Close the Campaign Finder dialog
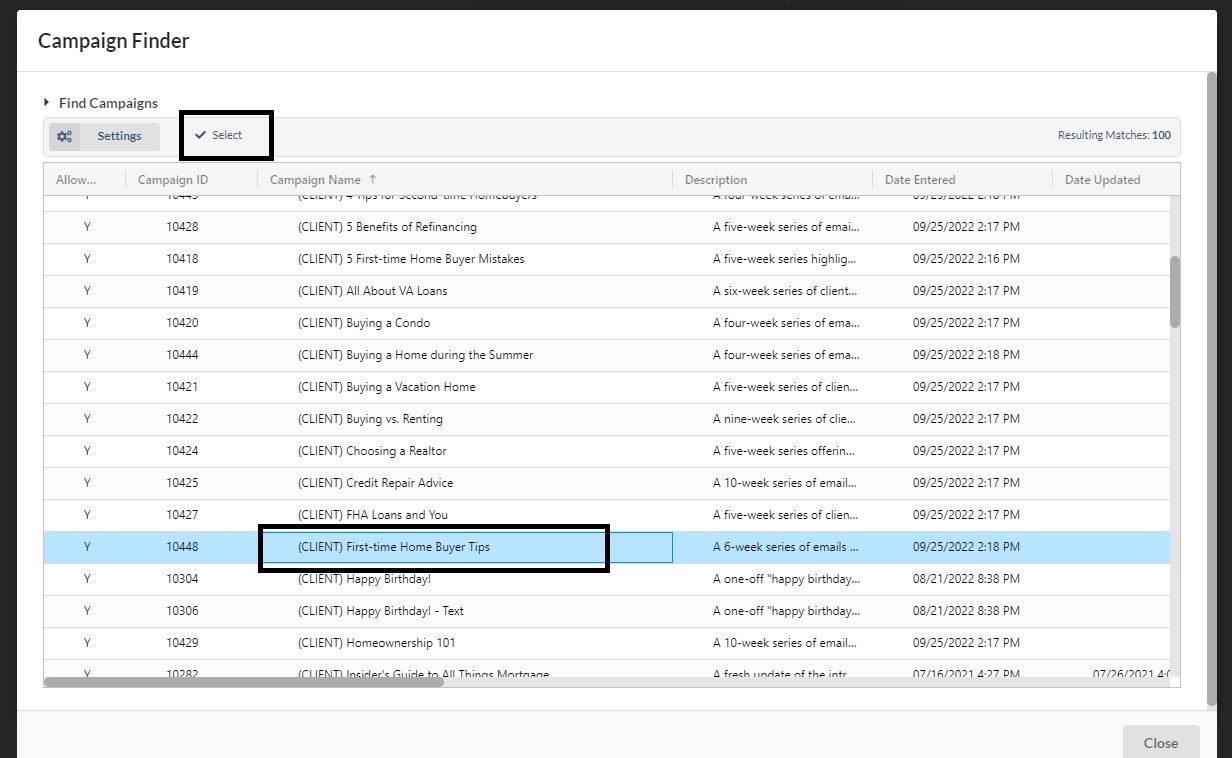Viewport: 1232px width, 758px height. point(1160,742)
